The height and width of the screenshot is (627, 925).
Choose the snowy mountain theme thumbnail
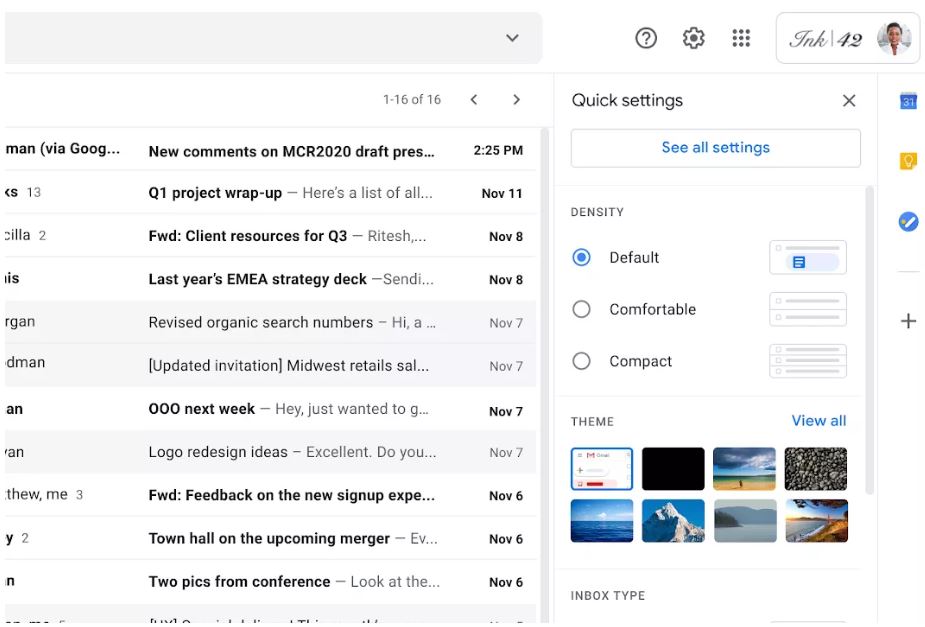click(673, 521)
